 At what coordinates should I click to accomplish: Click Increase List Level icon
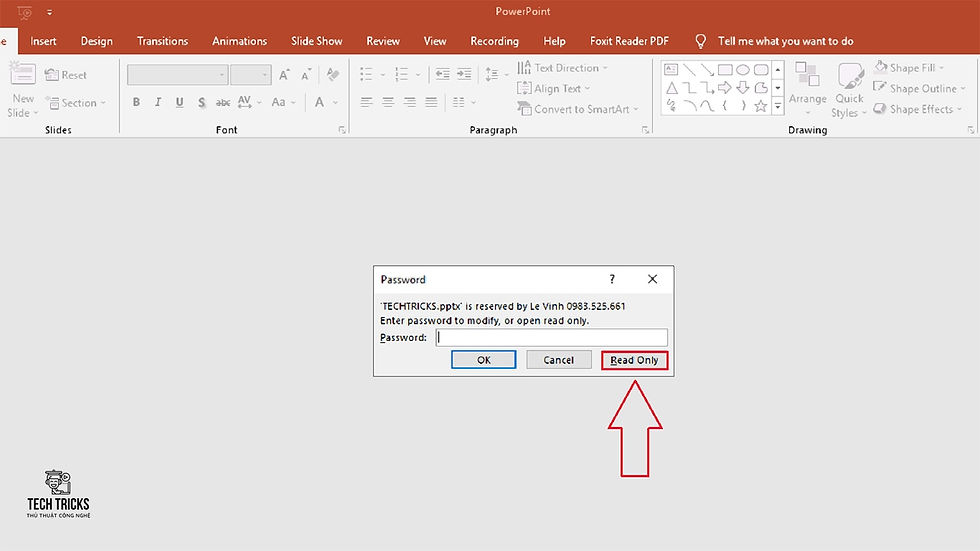464,74
